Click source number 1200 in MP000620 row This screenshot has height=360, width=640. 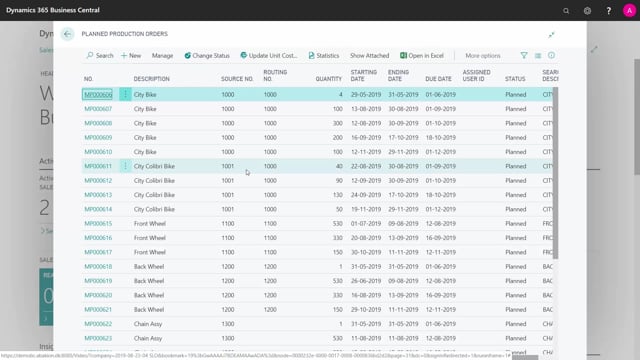pyautogui.click(x=228, y=295)
